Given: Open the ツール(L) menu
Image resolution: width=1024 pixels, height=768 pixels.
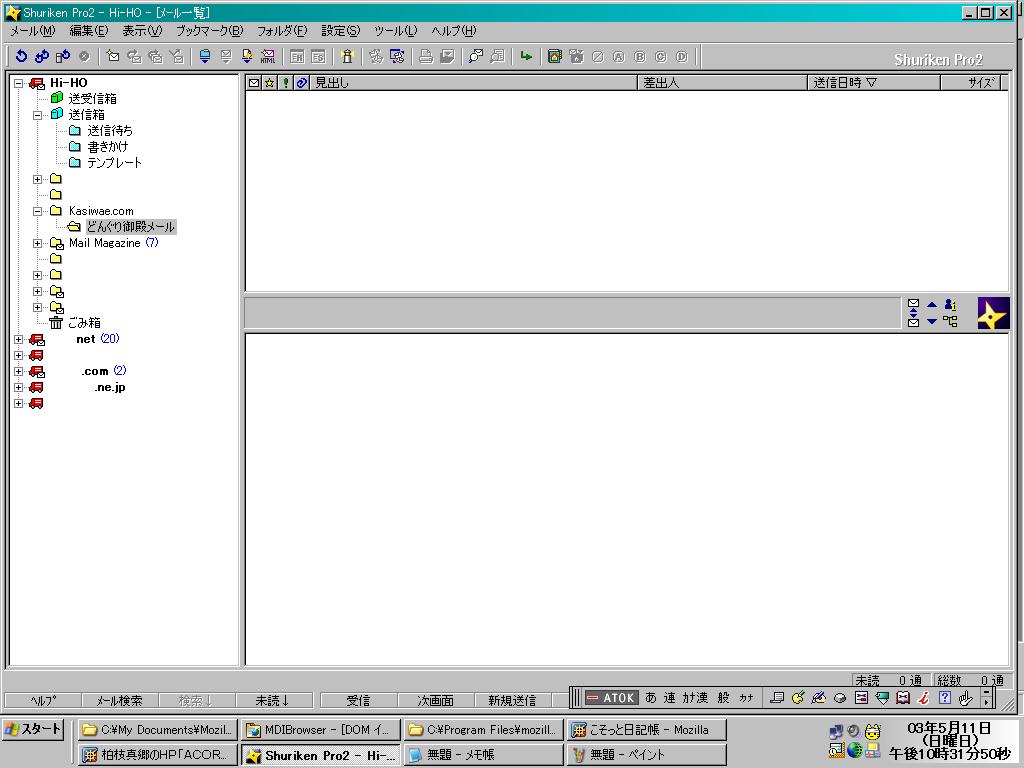Looking at the screenshot, I should tap(395, 31).
